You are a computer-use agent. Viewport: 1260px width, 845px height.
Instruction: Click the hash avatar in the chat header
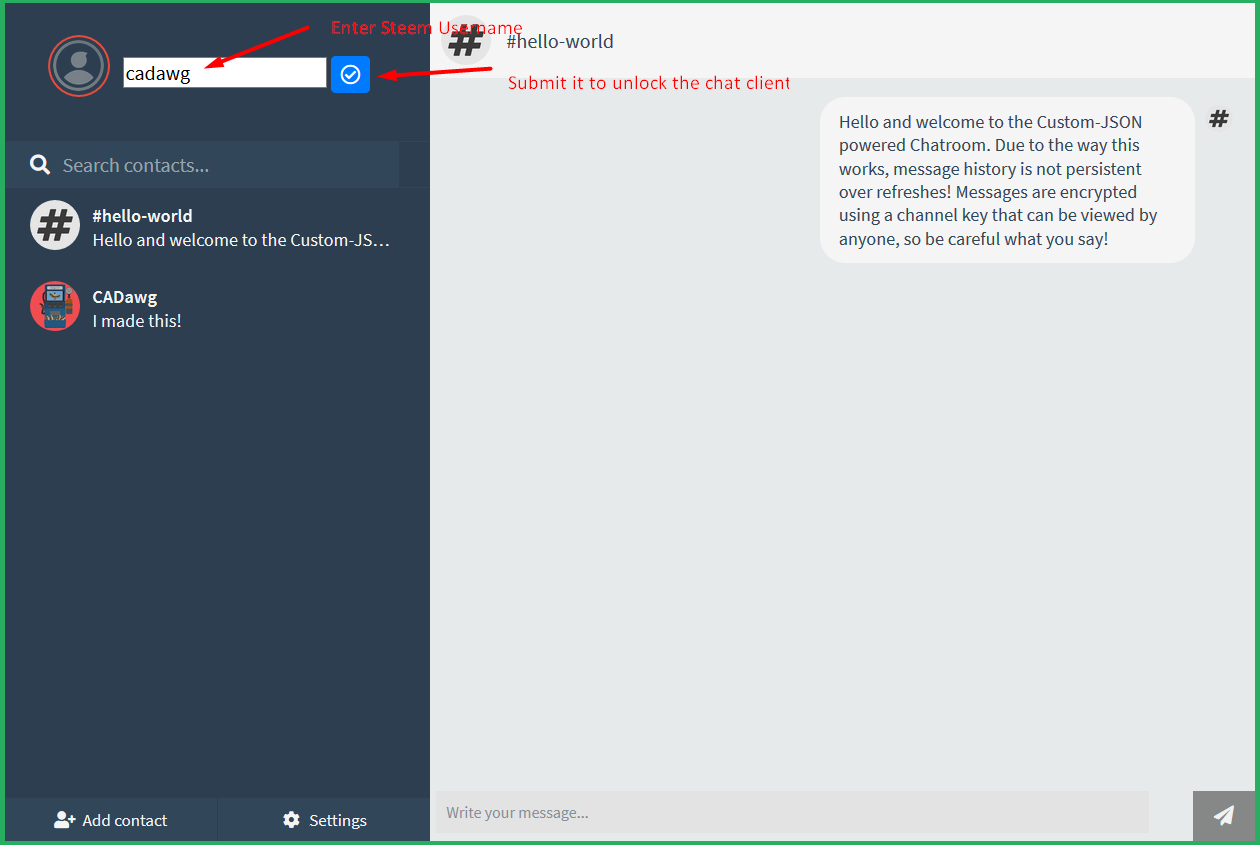[466, 42]
